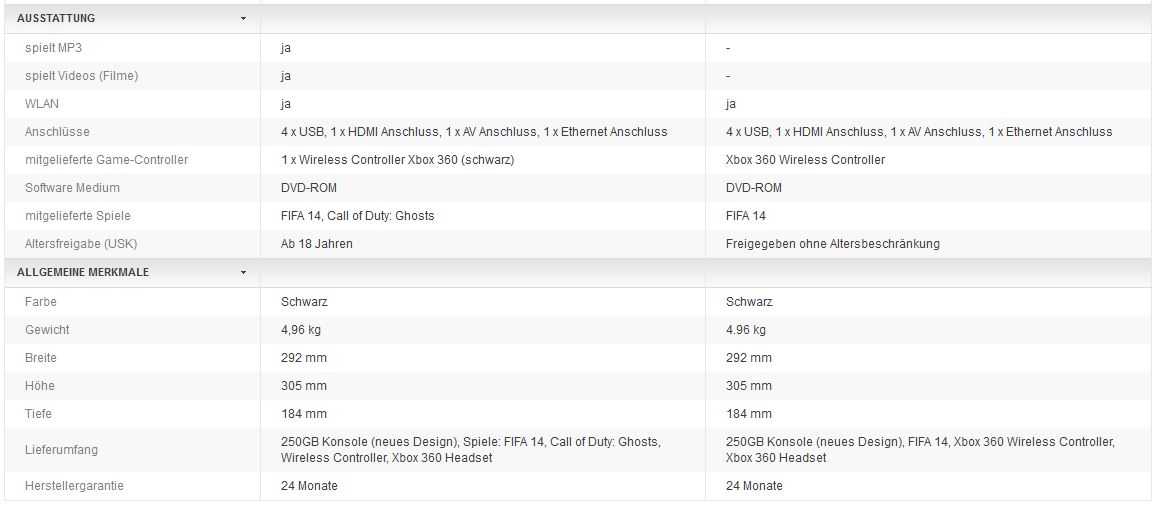
Task: Click the 'Ab 18 Jahren' cell
Action: [317, 244]
